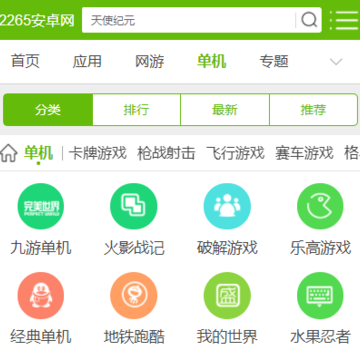This screenshot has height=360, width=360.
Task: Click the 破解游戏 text label
Action: click(x=227, y=248)
